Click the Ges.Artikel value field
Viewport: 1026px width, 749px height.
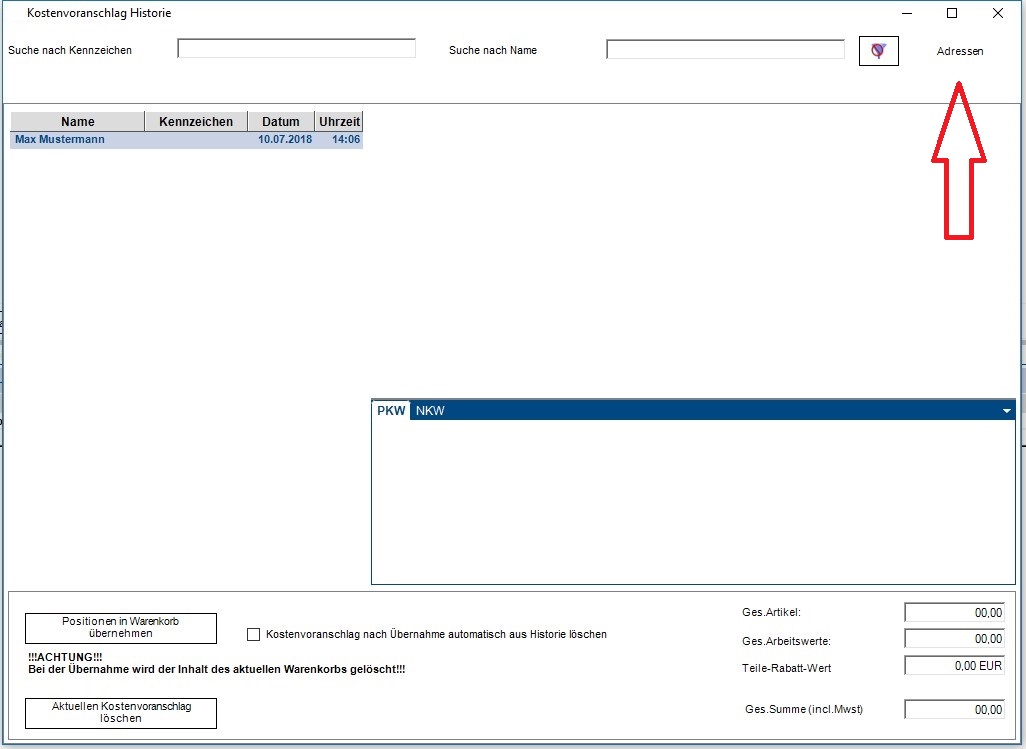pos(954,612)
